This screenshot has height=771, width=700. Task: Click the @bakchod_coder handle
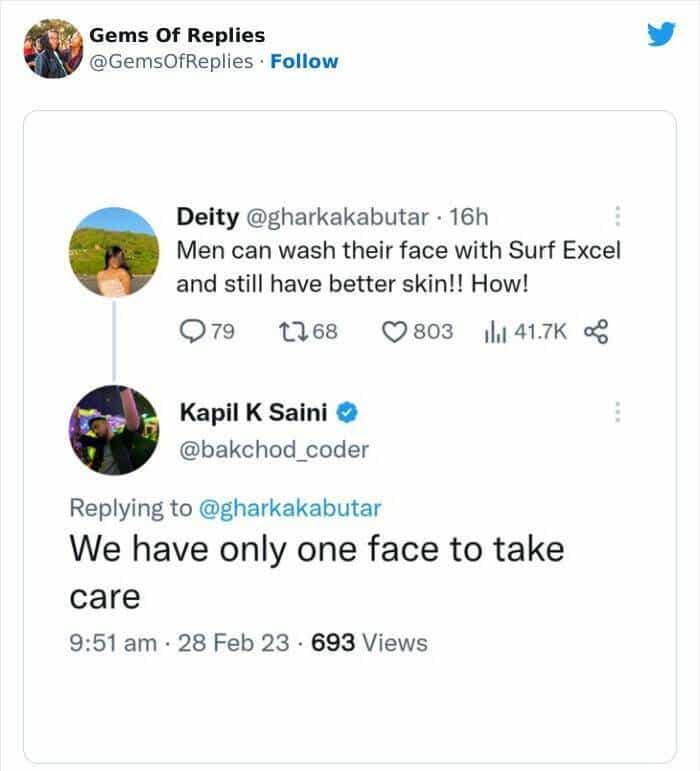tap(272, 449)
